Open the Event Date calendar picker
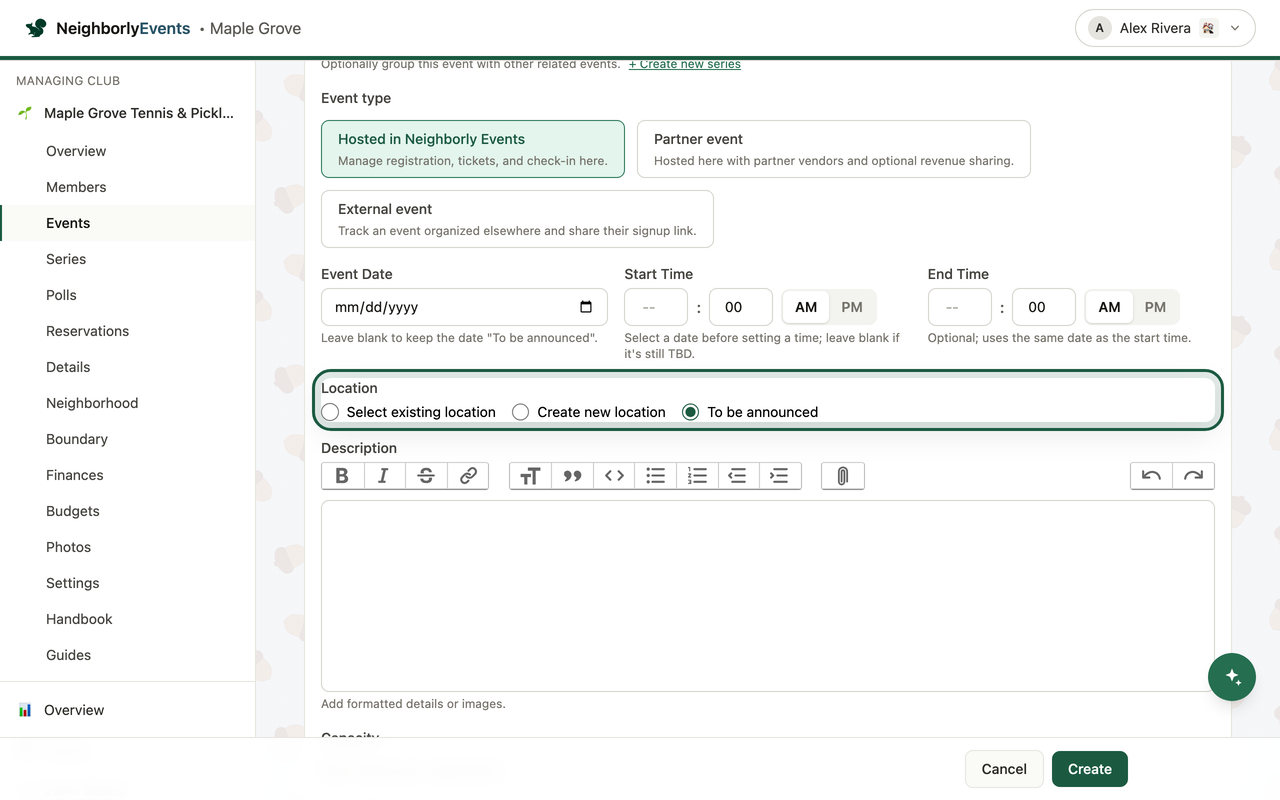Viewport: 1280px width, 800px height. 586,307
